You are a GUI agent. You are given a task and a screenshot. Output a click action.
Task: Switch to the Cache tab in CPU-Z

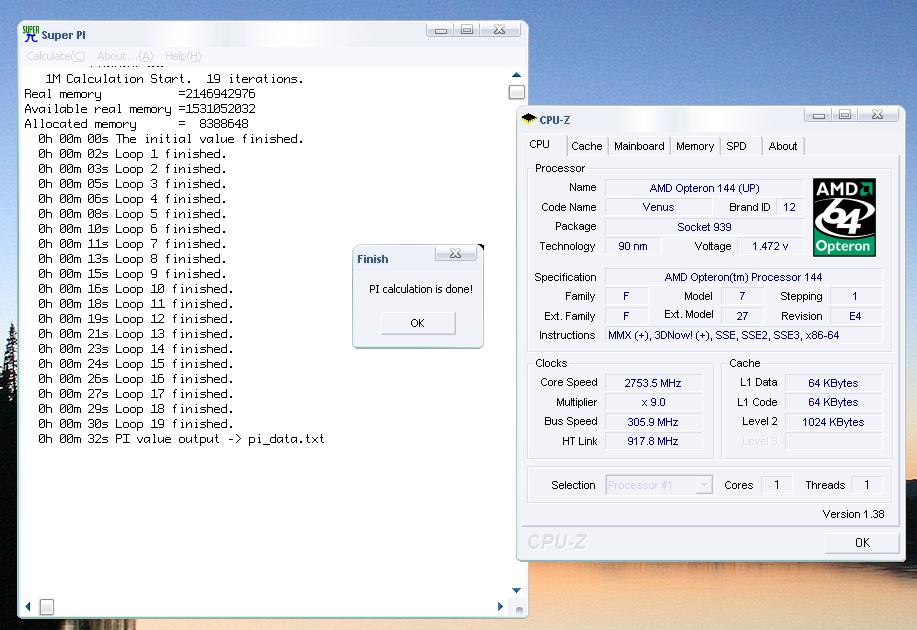(x=587, y=146)
